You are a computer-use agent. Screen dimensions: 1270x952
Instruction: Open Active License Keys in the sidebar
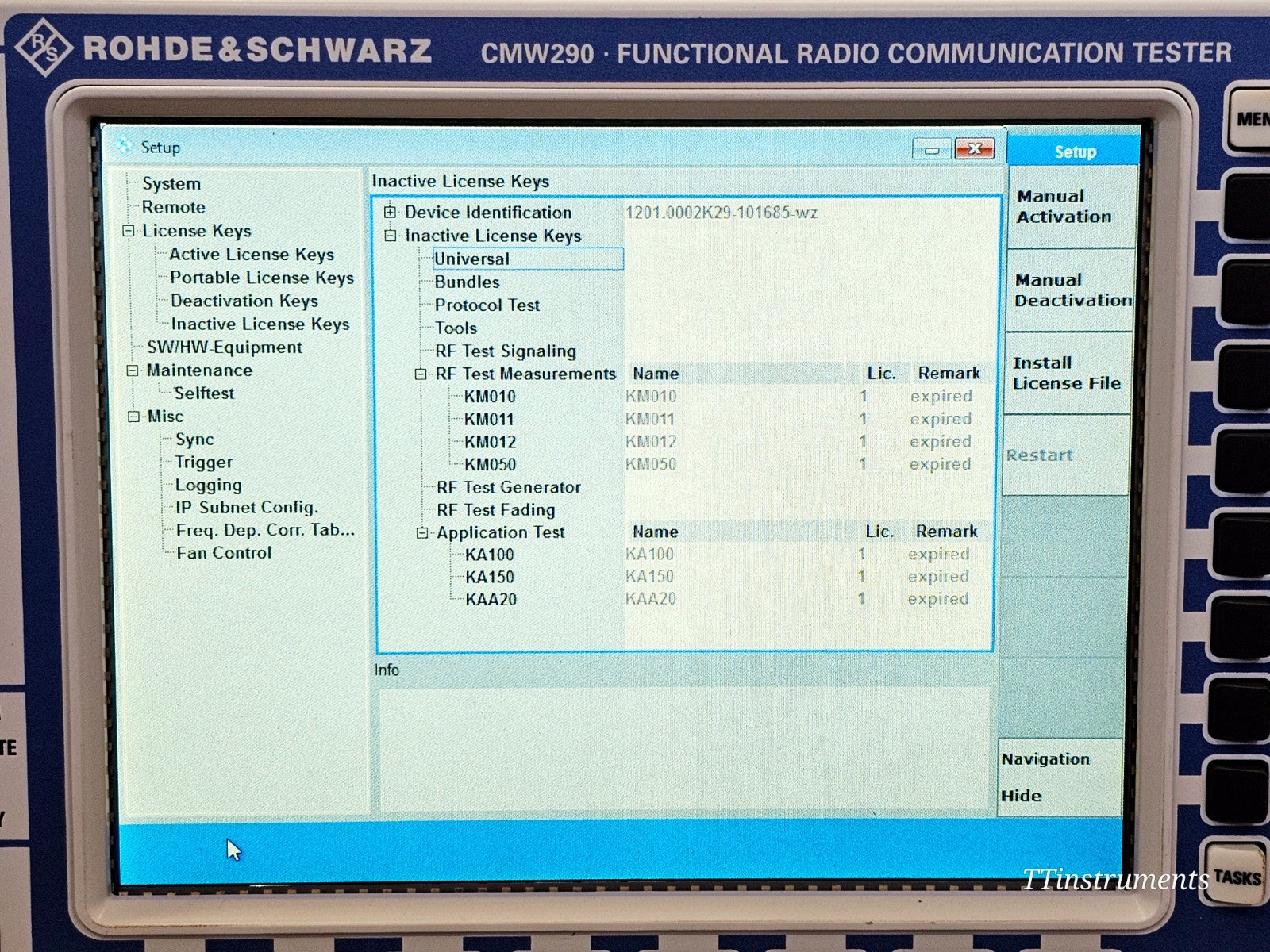[x=251, y=255]
